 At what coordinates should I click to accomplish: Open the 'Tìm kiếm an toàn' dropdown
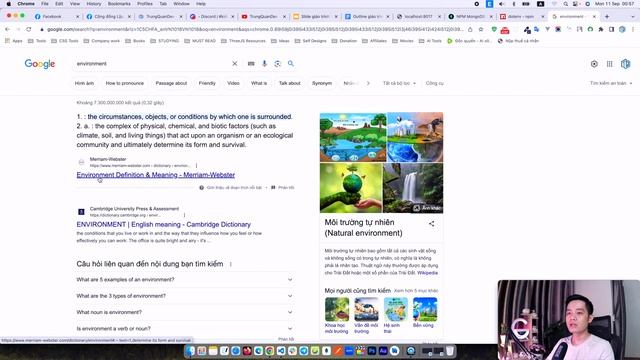pos(611,83)
